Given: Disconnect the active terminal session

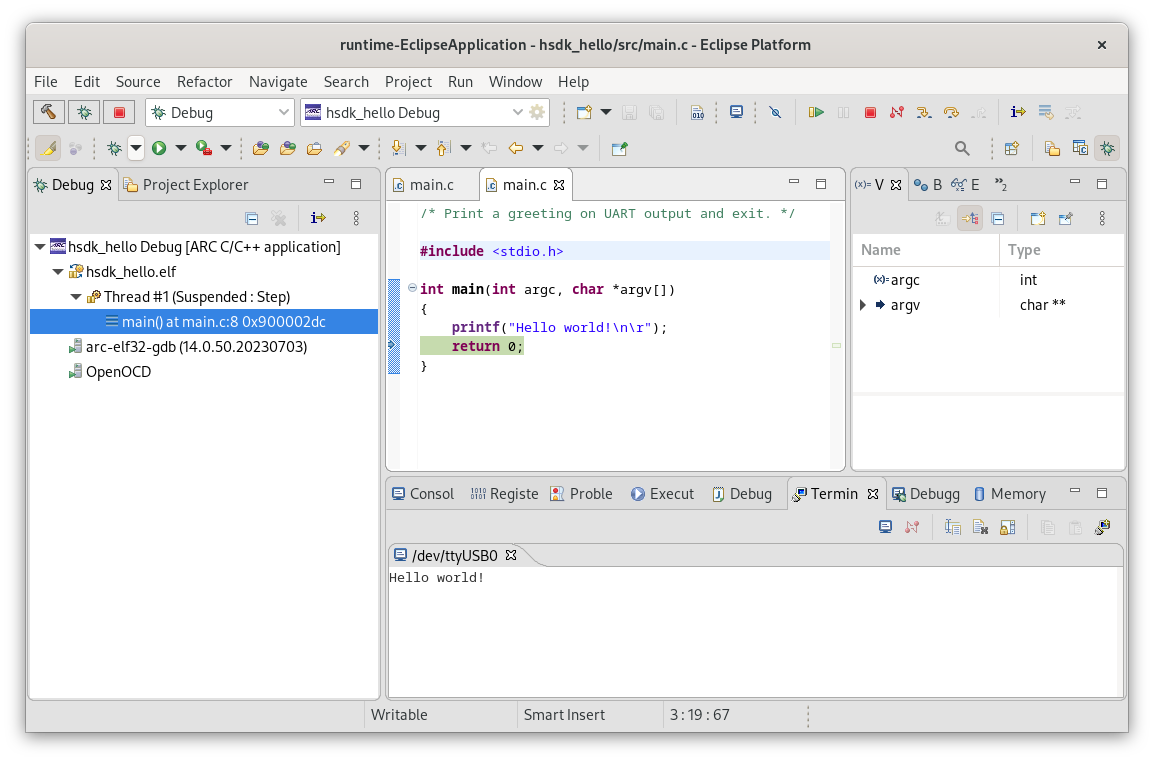Looking at the screenshot, I should (912, 527).
